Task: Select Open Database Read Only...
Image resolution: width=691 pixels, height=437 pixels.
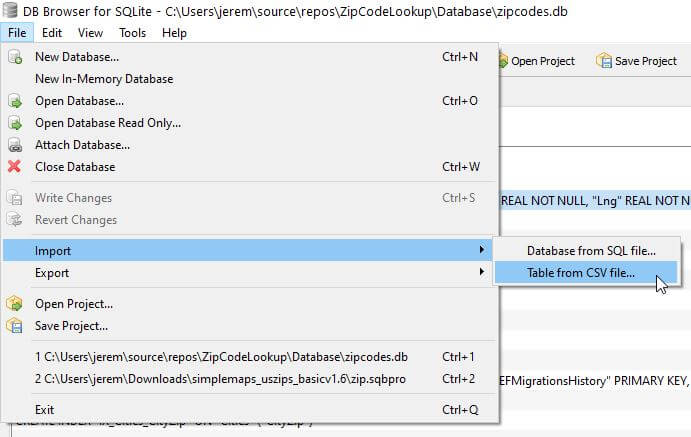Action: 250,123
